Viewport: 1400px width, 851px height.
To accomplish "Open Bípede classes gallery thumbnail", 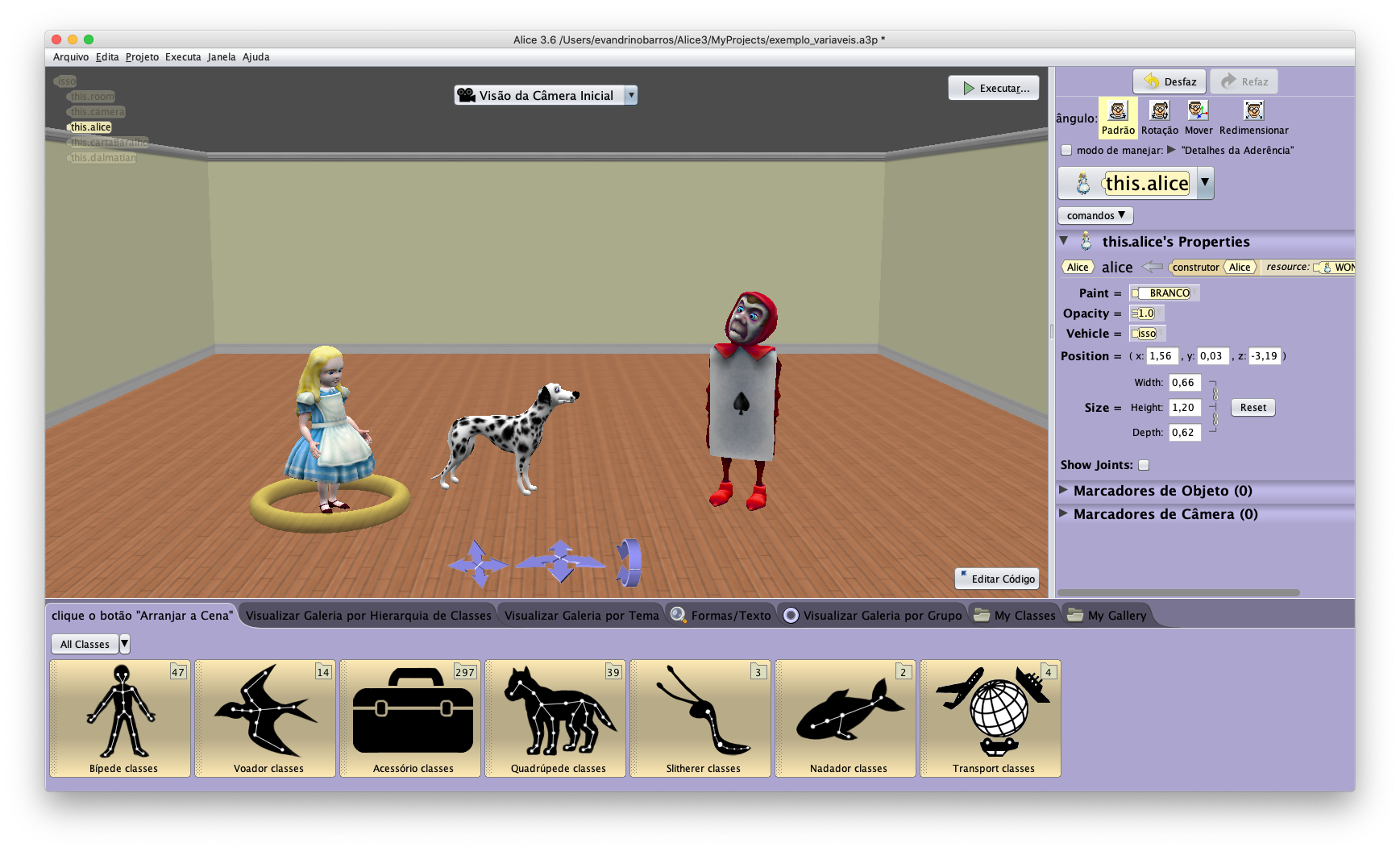I will (x=120, y=718).
